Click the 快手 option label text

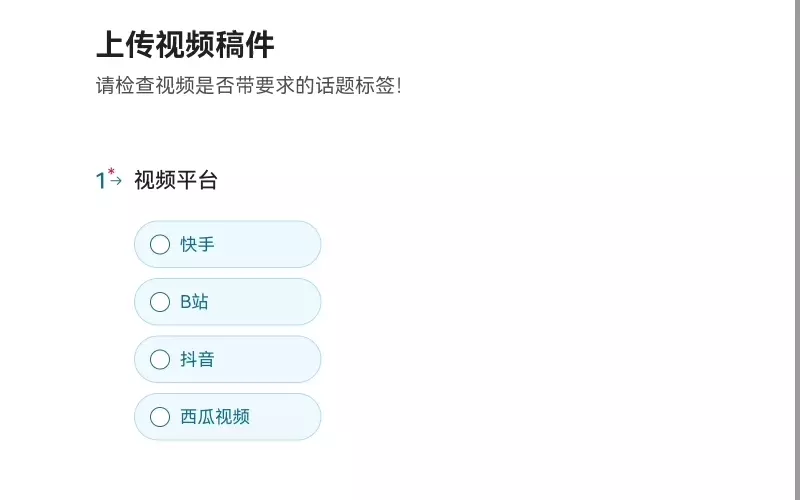pos(197,244)
